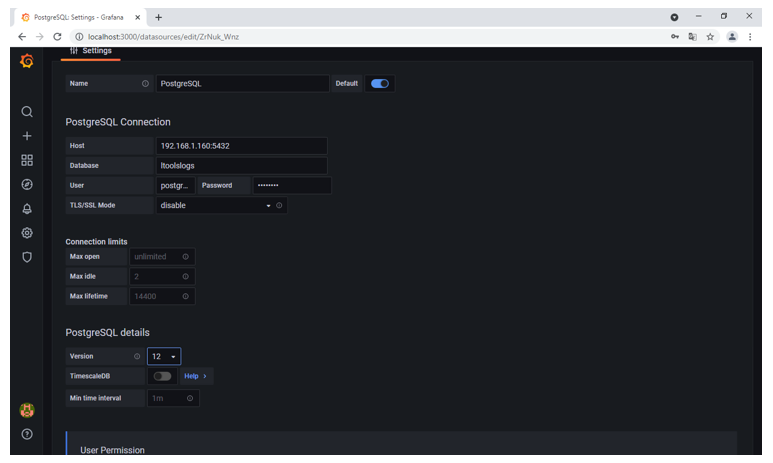Screen dimensions: 773x463
Task: Click the Max open input field
Action: (x=162, y=257)
